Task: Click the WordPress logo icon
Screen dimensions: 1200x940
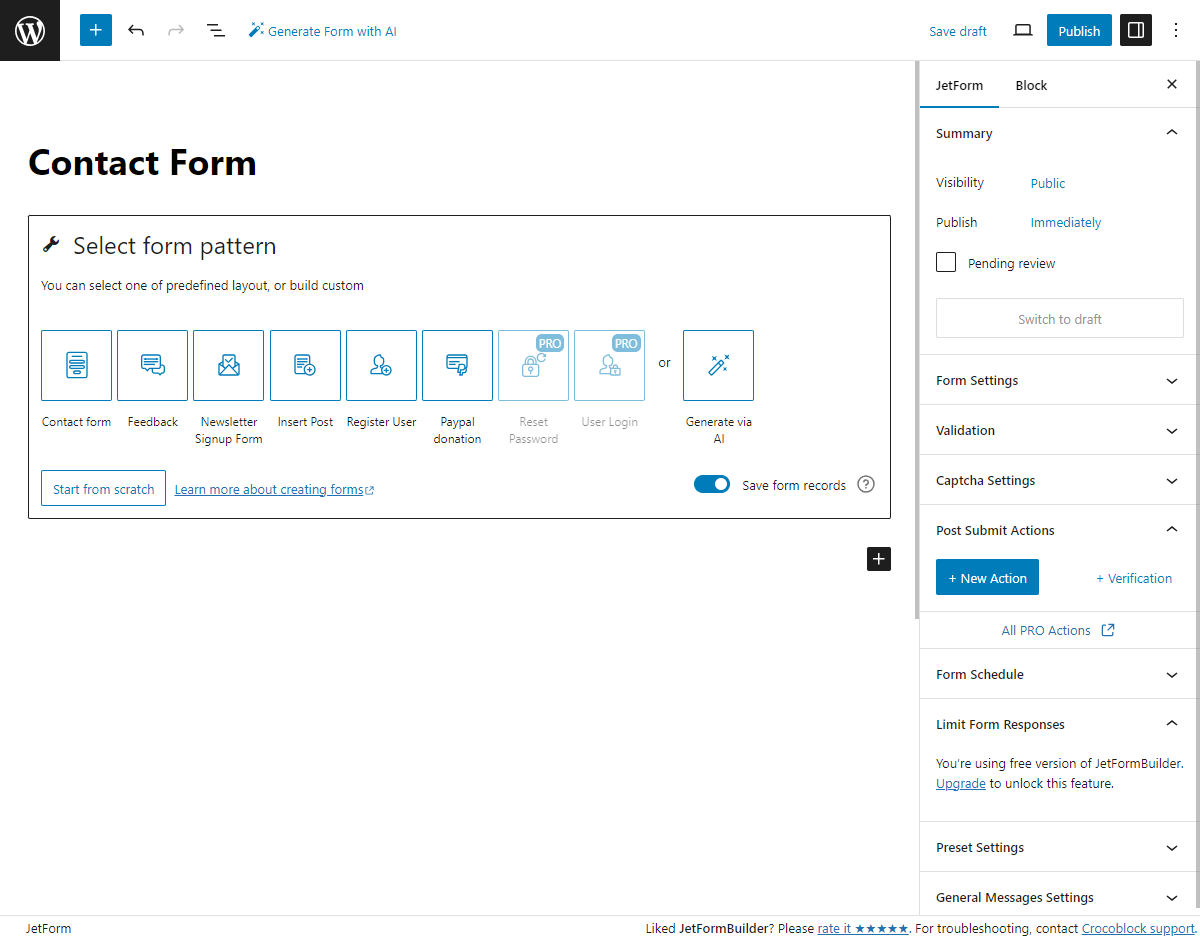Action: [29, 30]
